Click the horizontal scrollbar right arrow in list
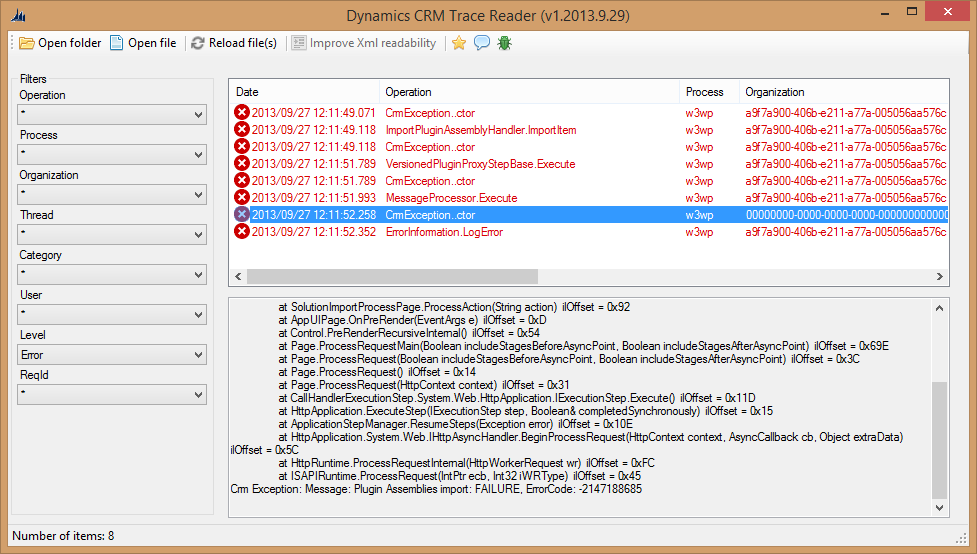Viewport: 977px width, 554px height. (940, 276)
